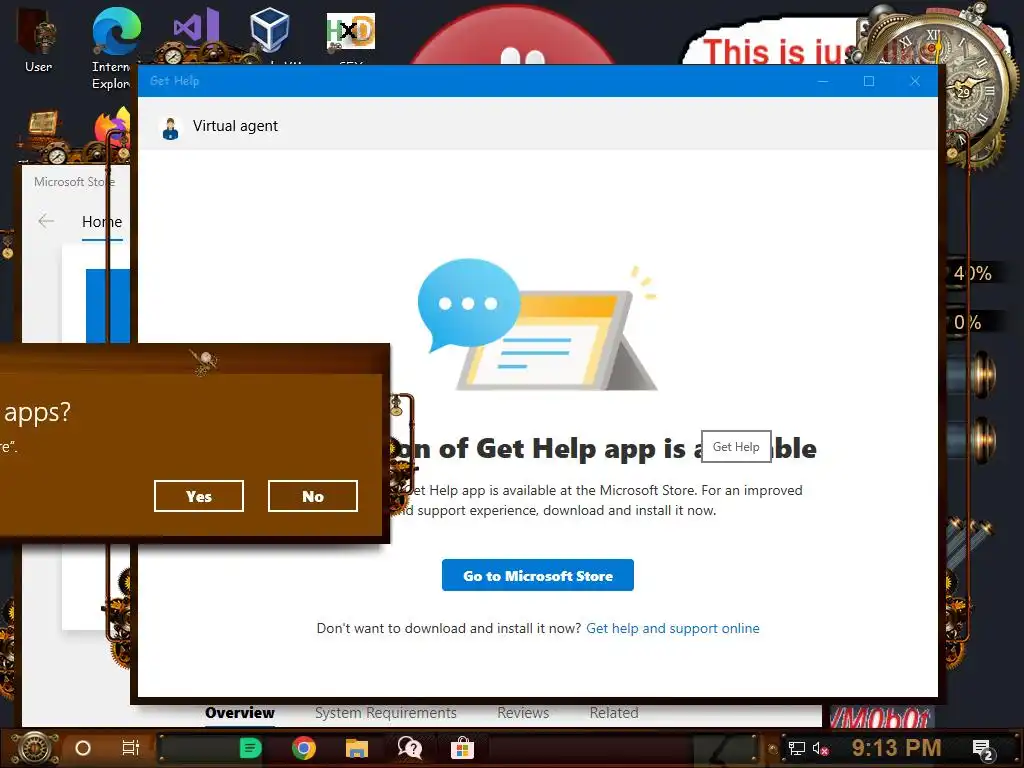
Task: Click the Virtual agent avatar icon
Action: pos(170,128)
